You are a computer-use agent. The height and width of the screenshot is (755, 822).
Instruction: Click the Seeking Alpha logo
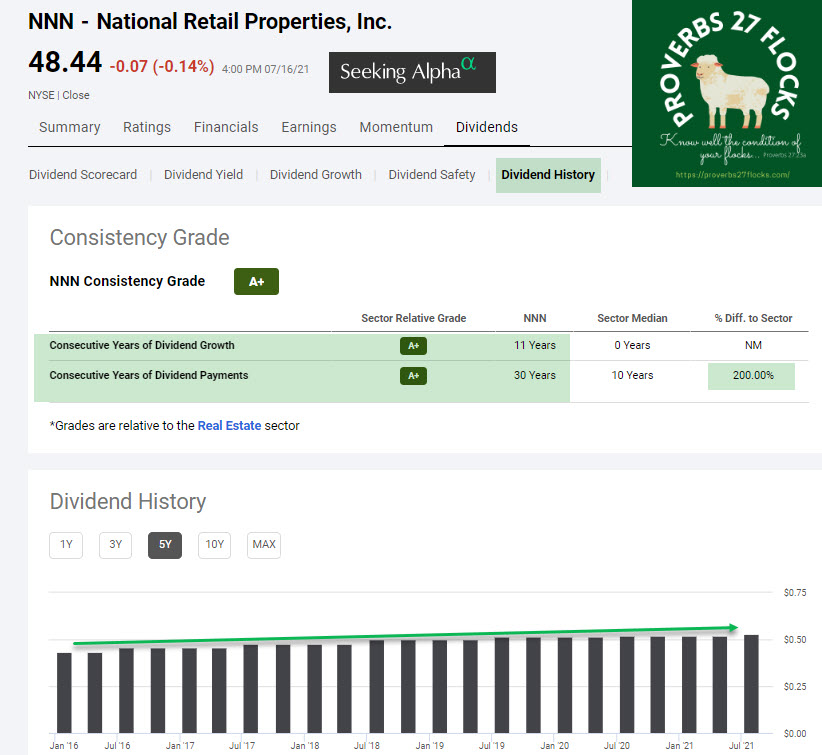coord(412,72)
